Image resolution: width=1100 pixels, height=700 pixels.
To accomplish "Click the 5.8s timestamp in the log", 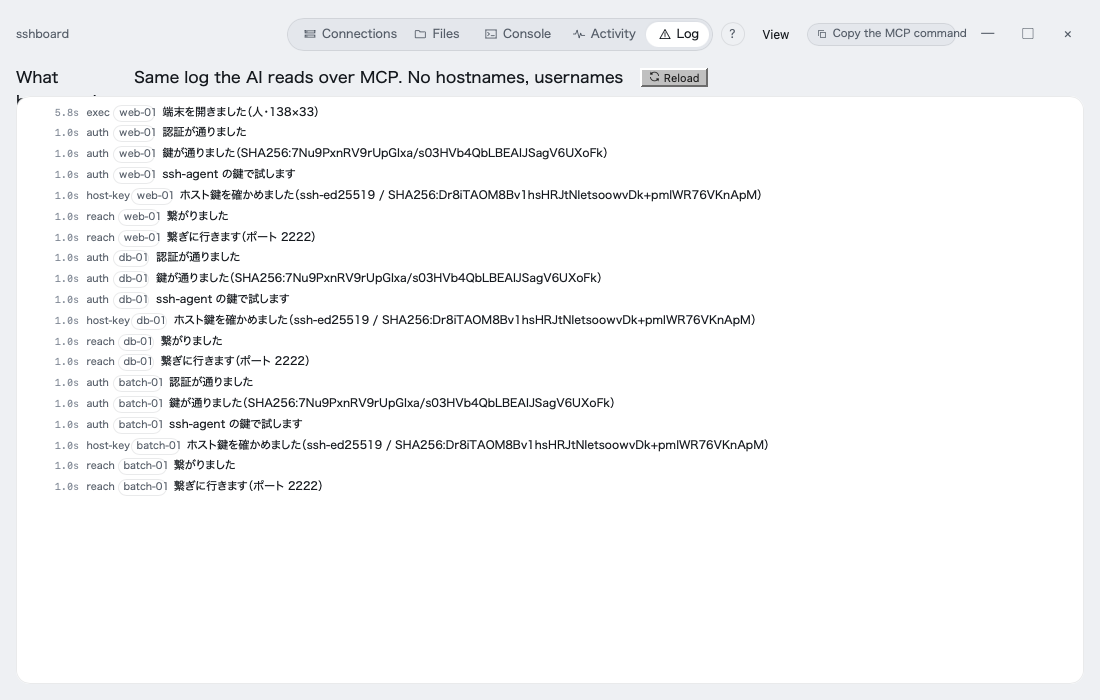I will pos(67,112).
